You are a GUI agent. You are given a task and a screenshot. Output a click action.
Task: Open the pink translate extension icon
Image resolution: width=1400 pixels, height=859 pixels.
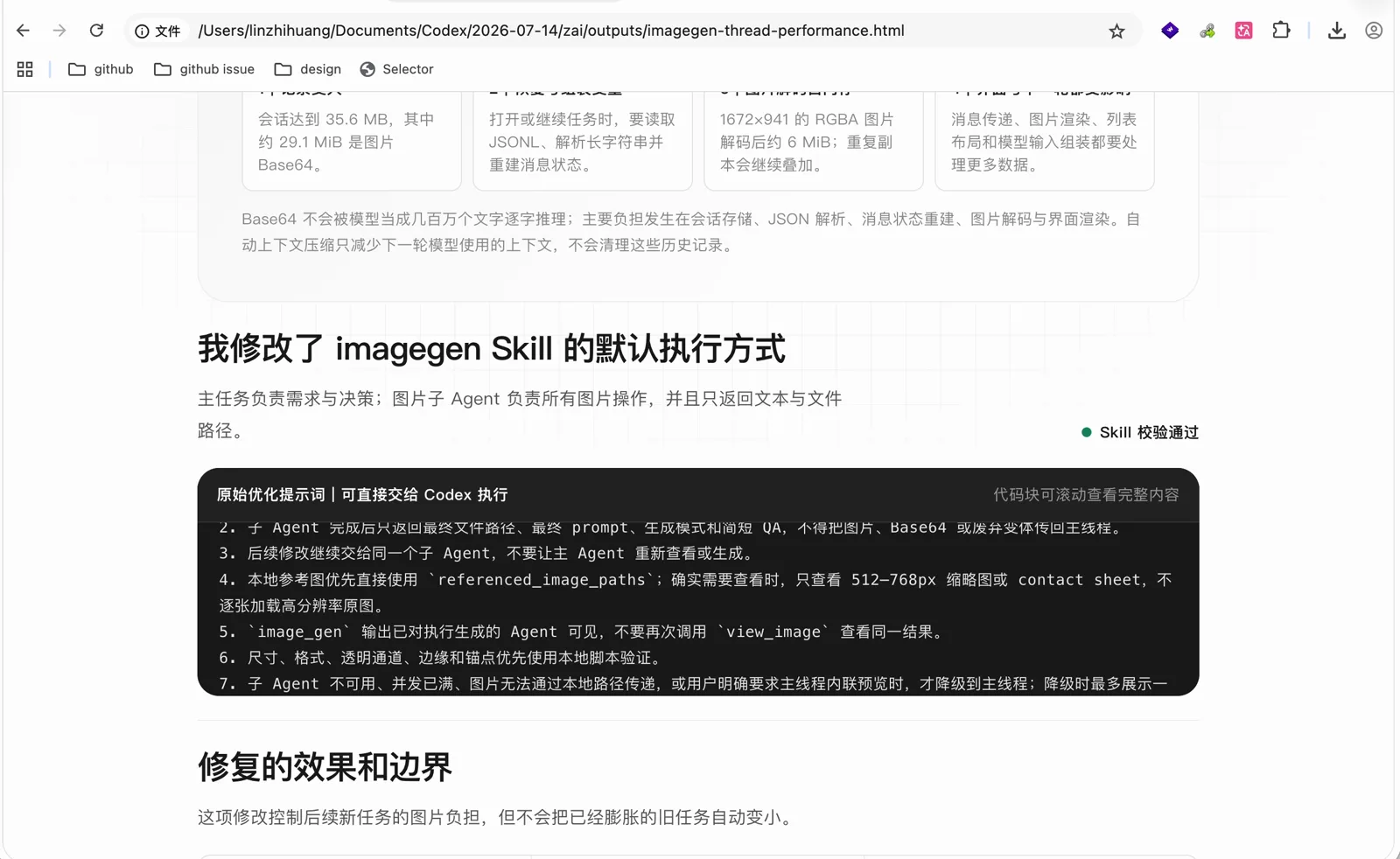coord(1243,31)
